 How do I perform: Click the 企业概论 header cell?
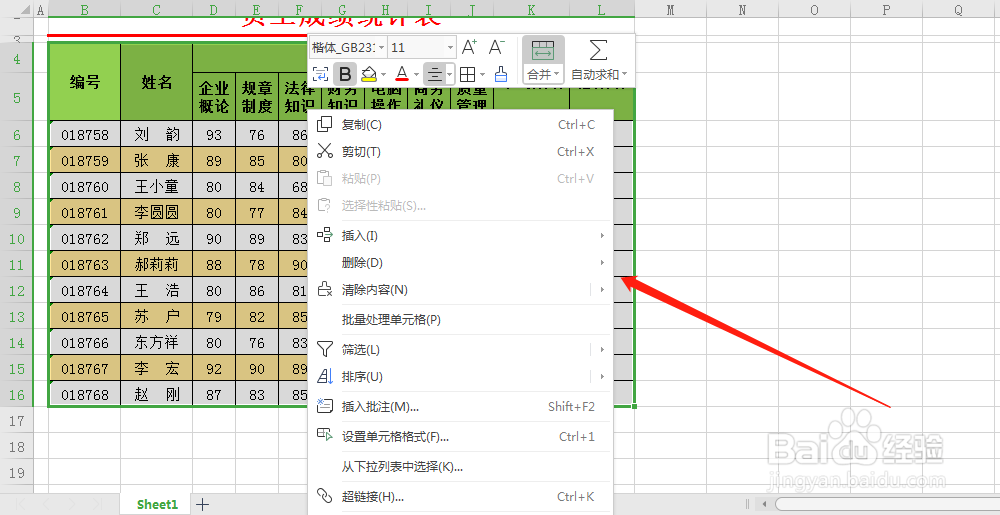214,96
